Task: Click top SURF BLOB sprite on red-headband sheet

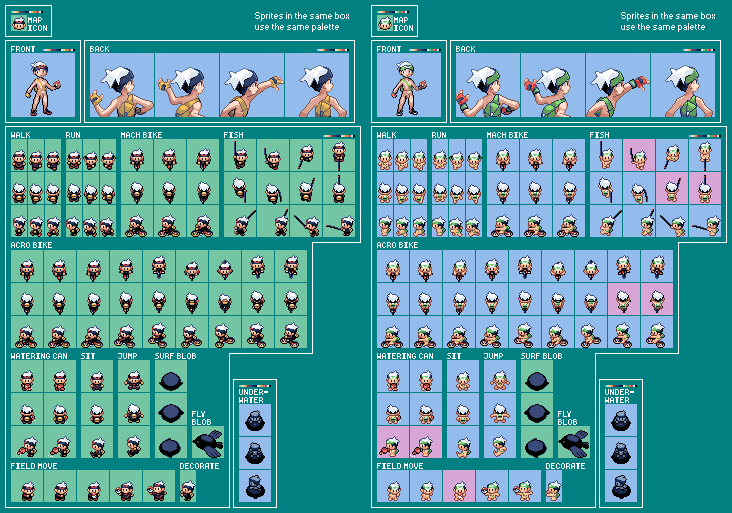Action: (x=171, y=376)
